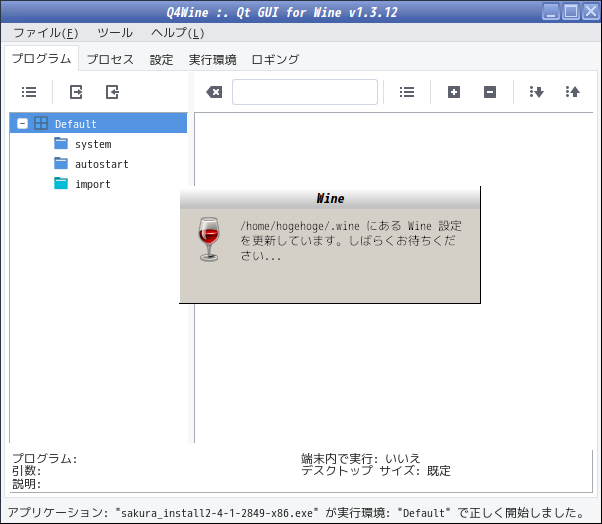Switch to the ロギング tab
602x524 pixels.
pyautogui.click(x=275, y=60)
